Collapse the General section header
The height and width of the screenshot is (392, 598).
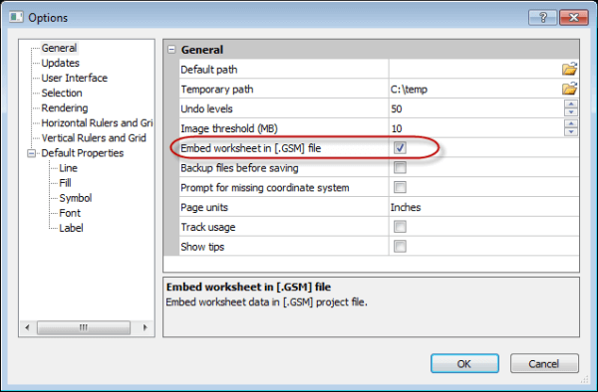pyautogui.click(x=172, y=50)
